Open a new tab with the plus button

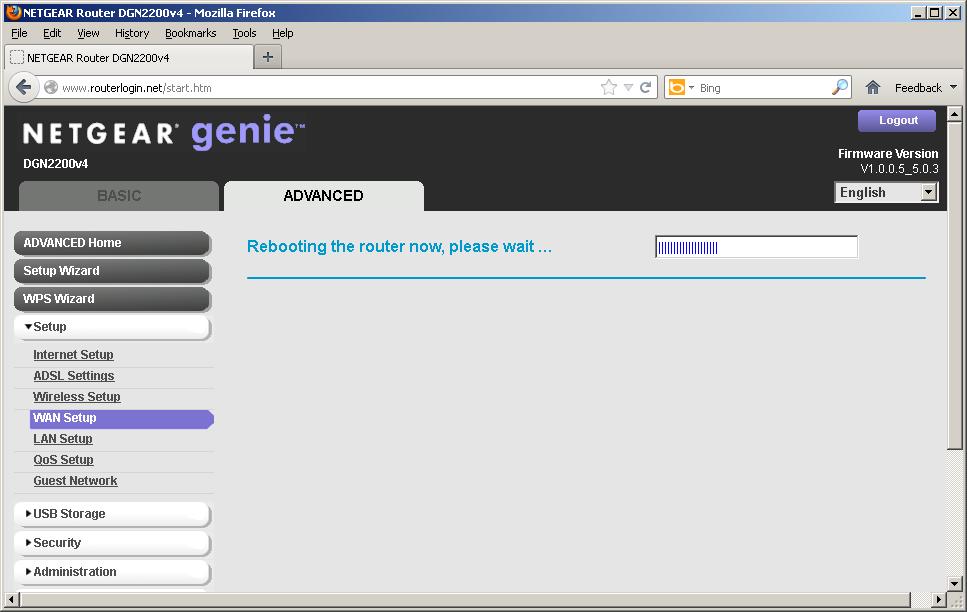(x=268, y=57)
